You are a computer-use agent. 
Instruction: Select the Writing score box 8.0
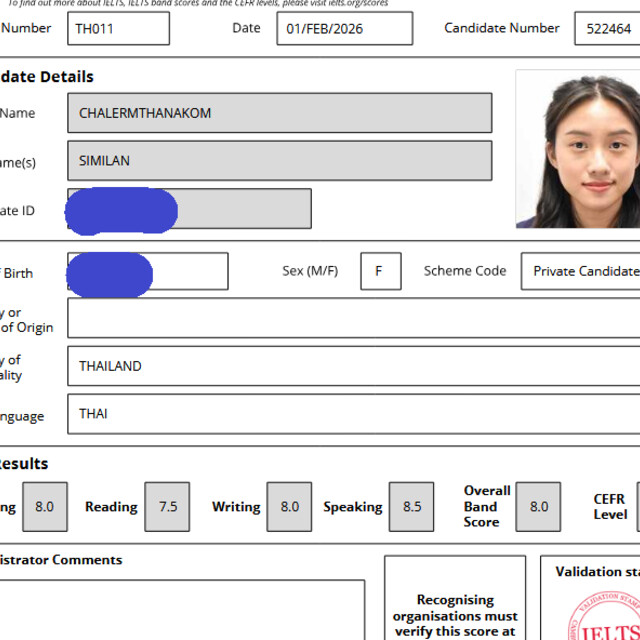(x=289, y=507)
